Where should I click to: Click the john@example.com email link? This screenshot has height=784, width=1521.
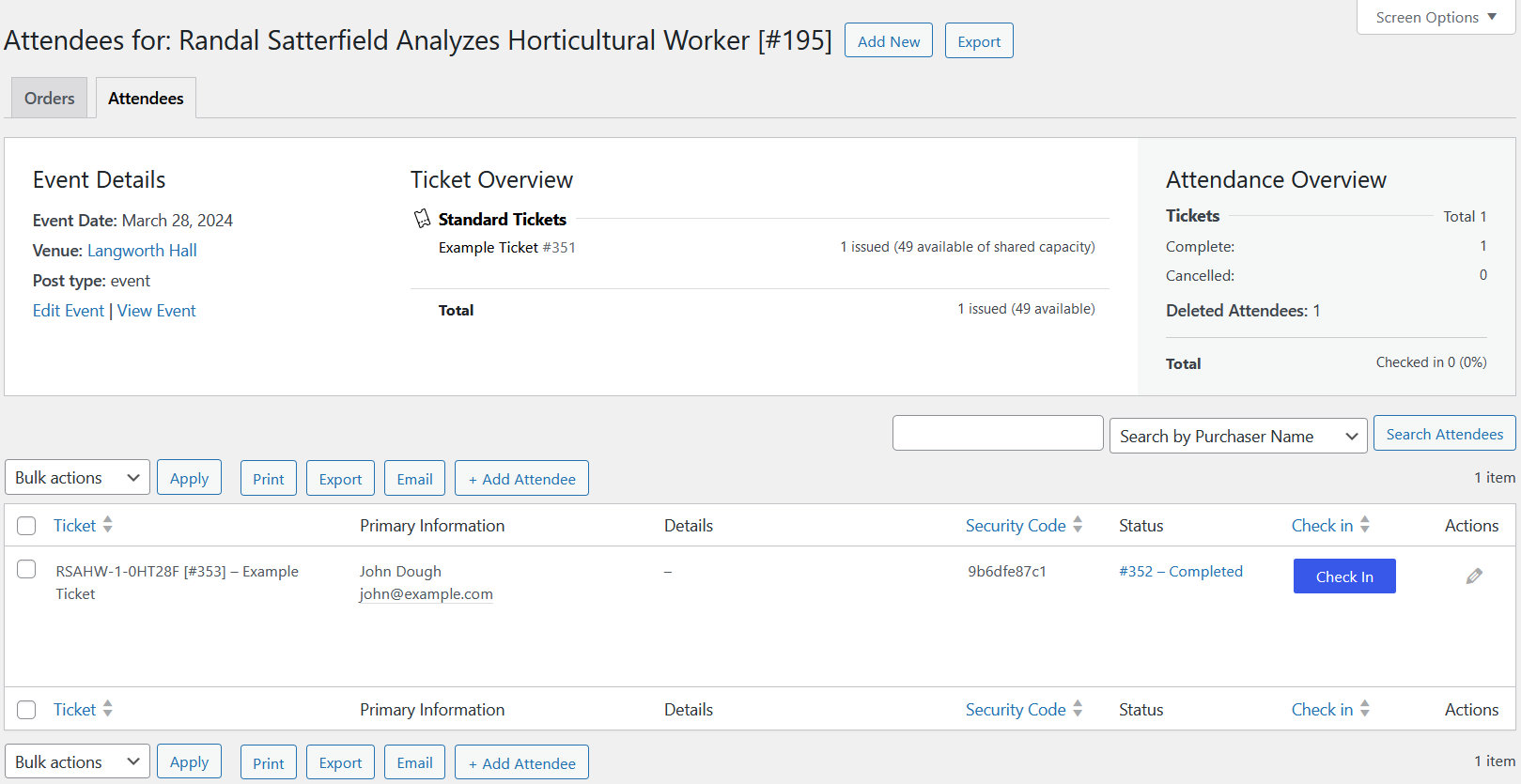point(426,593)
